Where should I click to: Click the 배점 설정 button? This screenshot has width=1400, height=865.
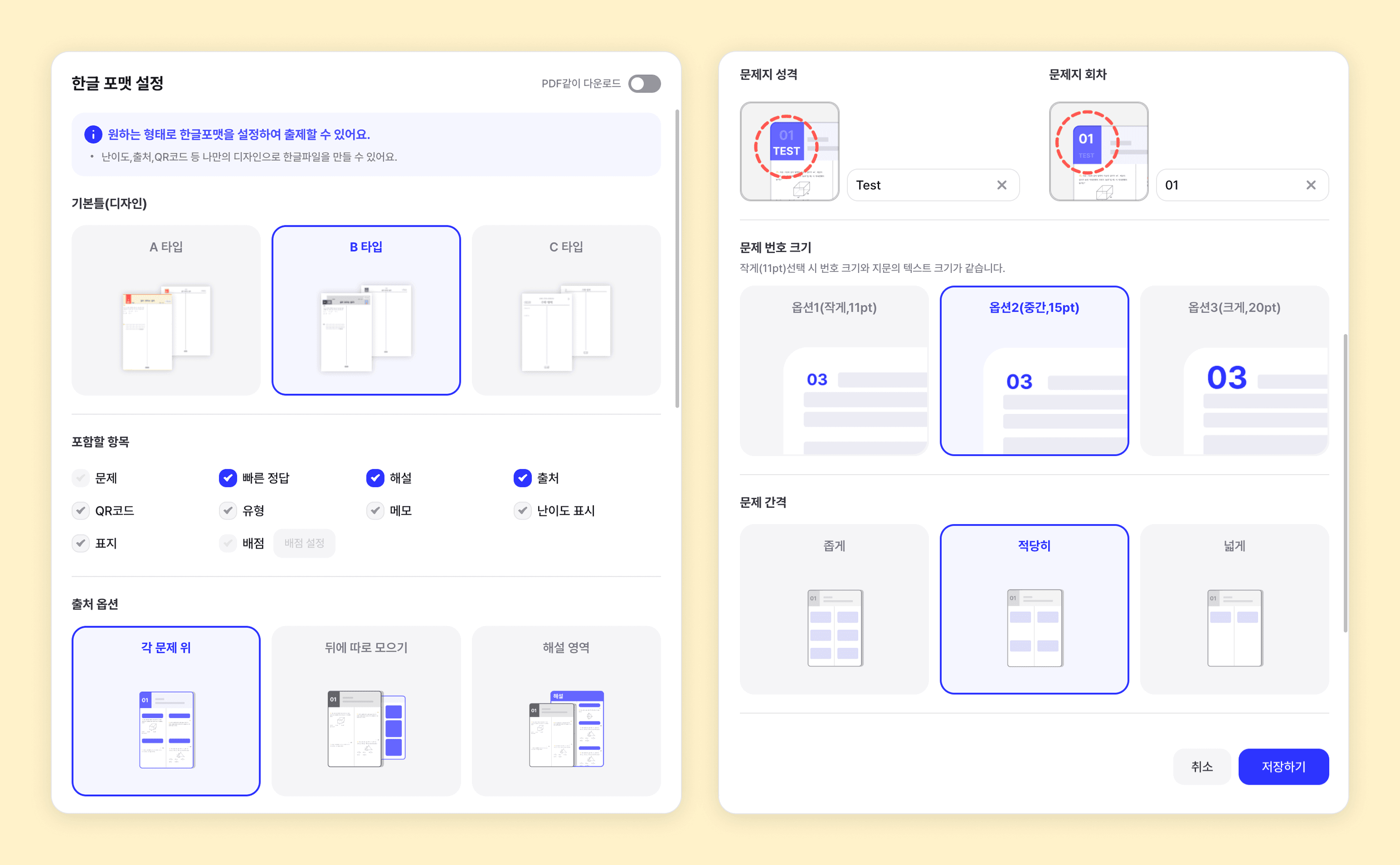304,543
